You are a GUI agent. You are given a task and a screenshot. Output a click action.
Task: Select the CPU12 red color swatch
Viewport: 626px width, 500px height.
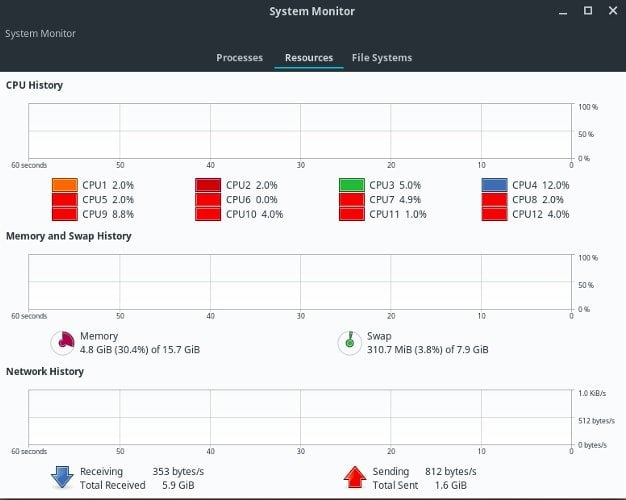coord(495,214)
